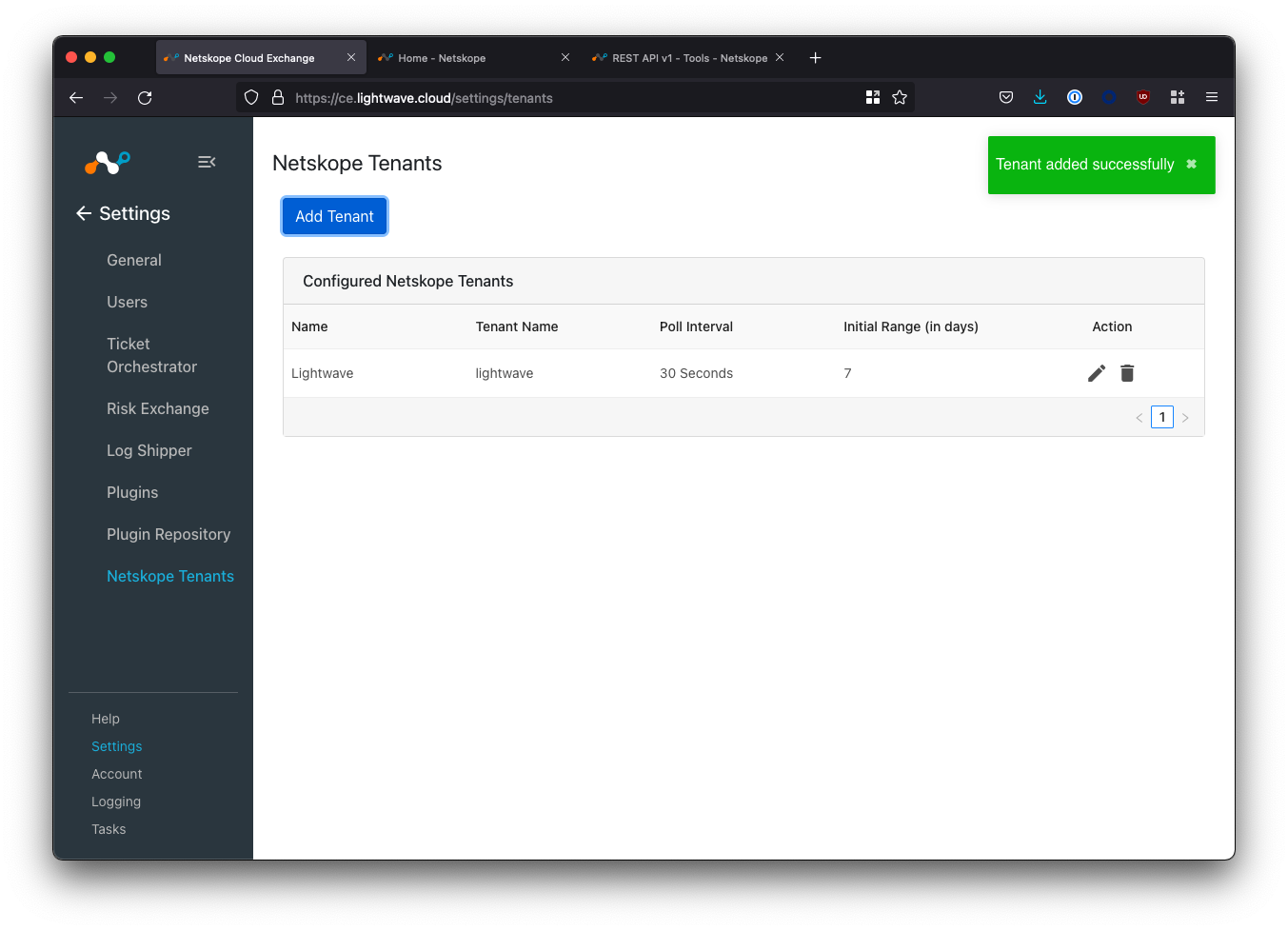
Task: Select Netskope Tenants in sidebar
Action: click(170, 576)
